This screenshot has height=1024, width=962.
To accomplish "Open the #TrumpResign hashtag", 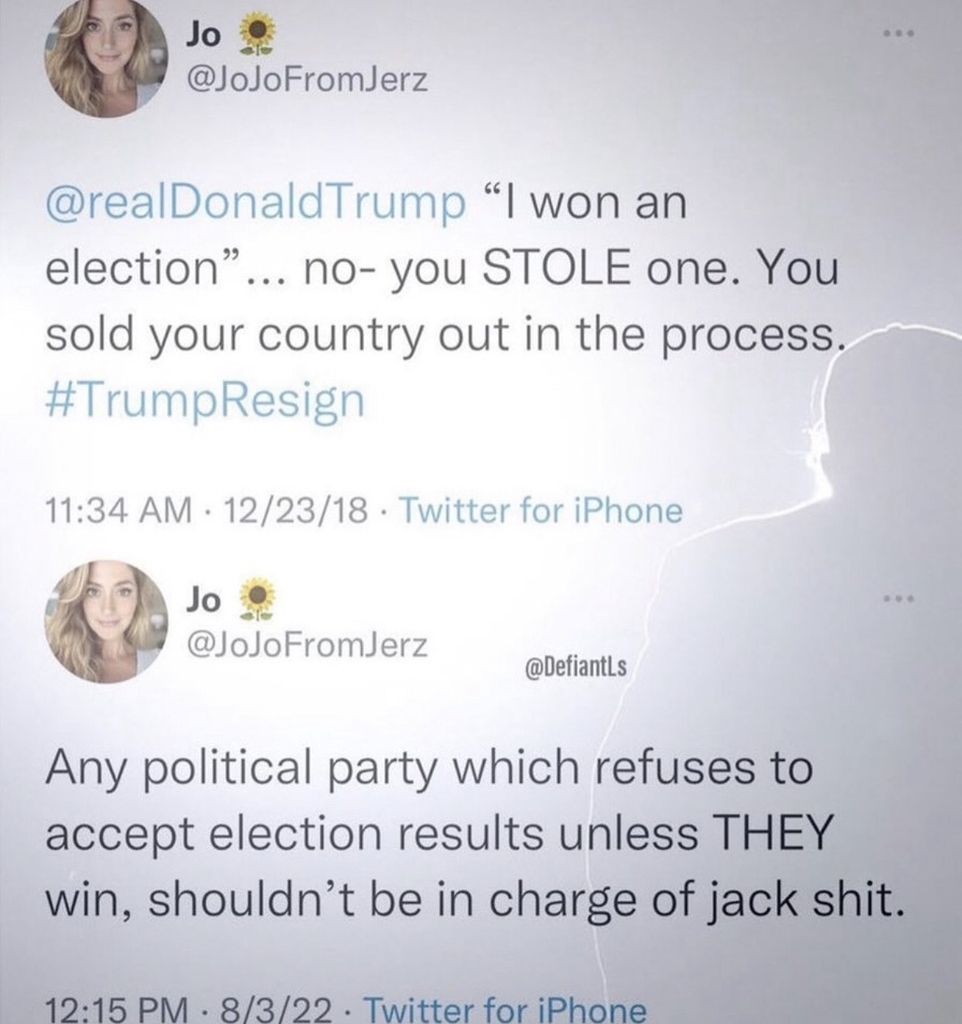I will click(204, 401).
